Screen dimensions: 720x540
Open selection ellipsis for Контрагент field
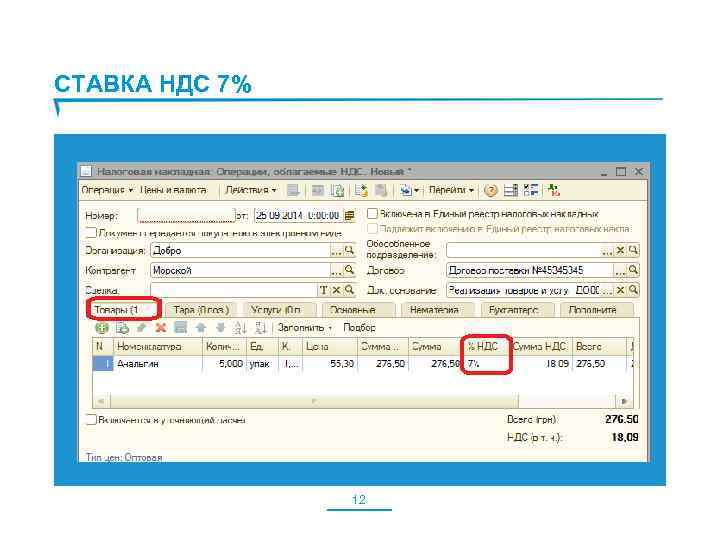point(336,270)
